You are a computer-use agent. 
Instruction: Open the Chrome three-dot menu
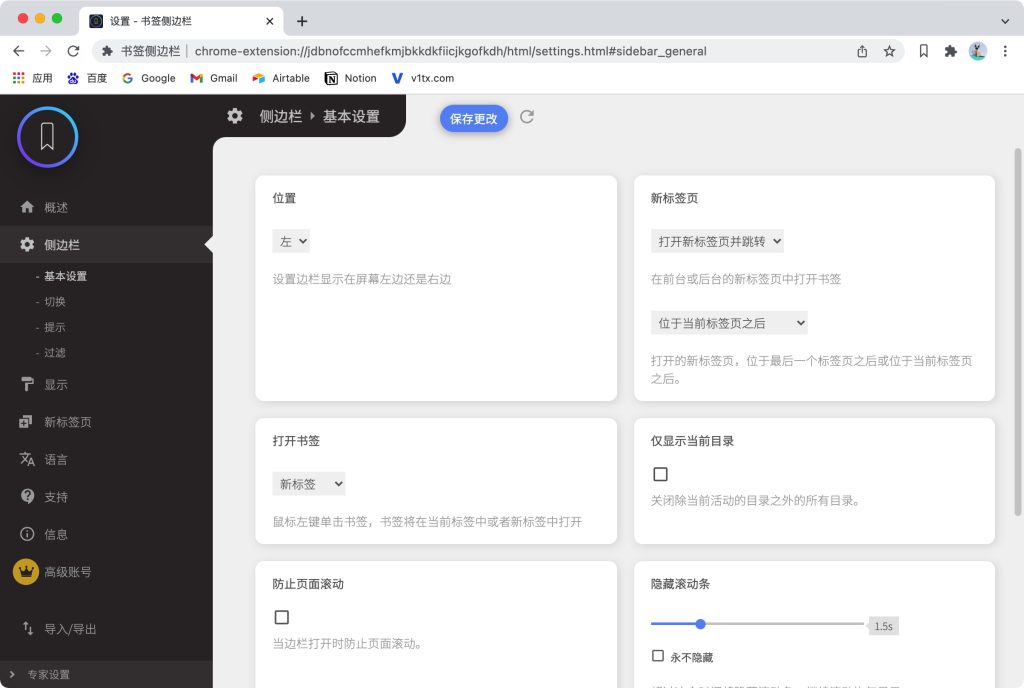coord(1005,51)
